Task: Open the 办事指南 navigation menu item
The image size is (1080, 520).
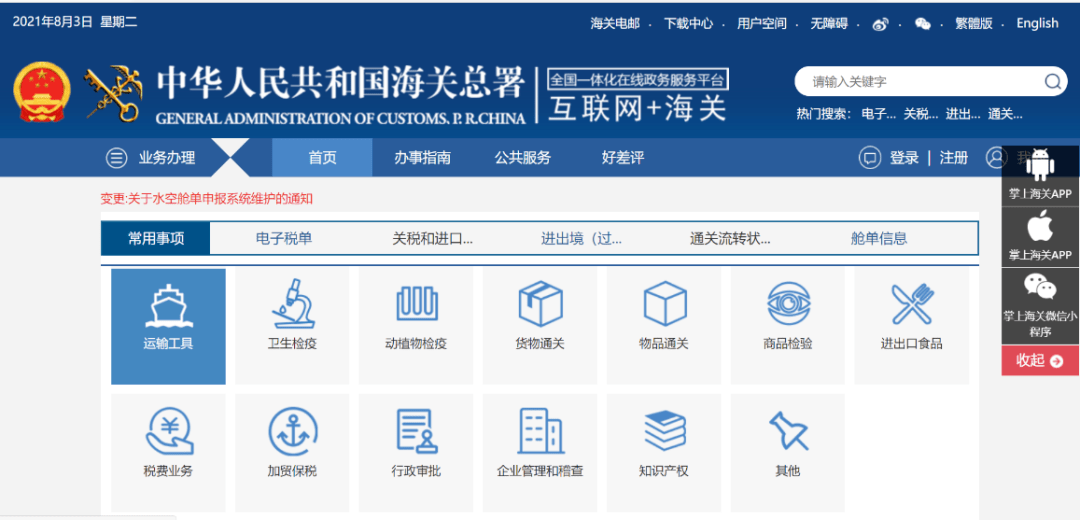Action: point(422,158)
